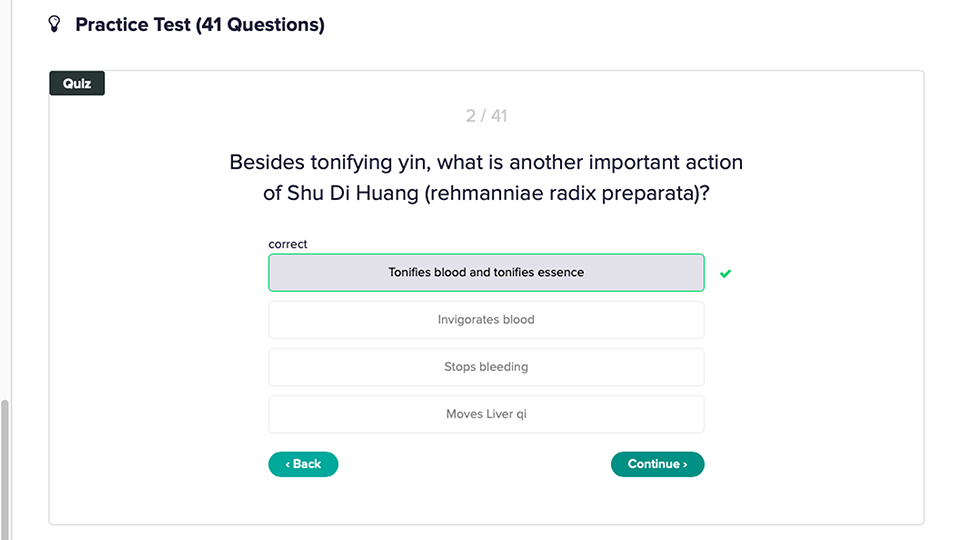
Task: Select the 'Moves Liver qi' option
Action: pyautogui.click(x=486, y=414)
